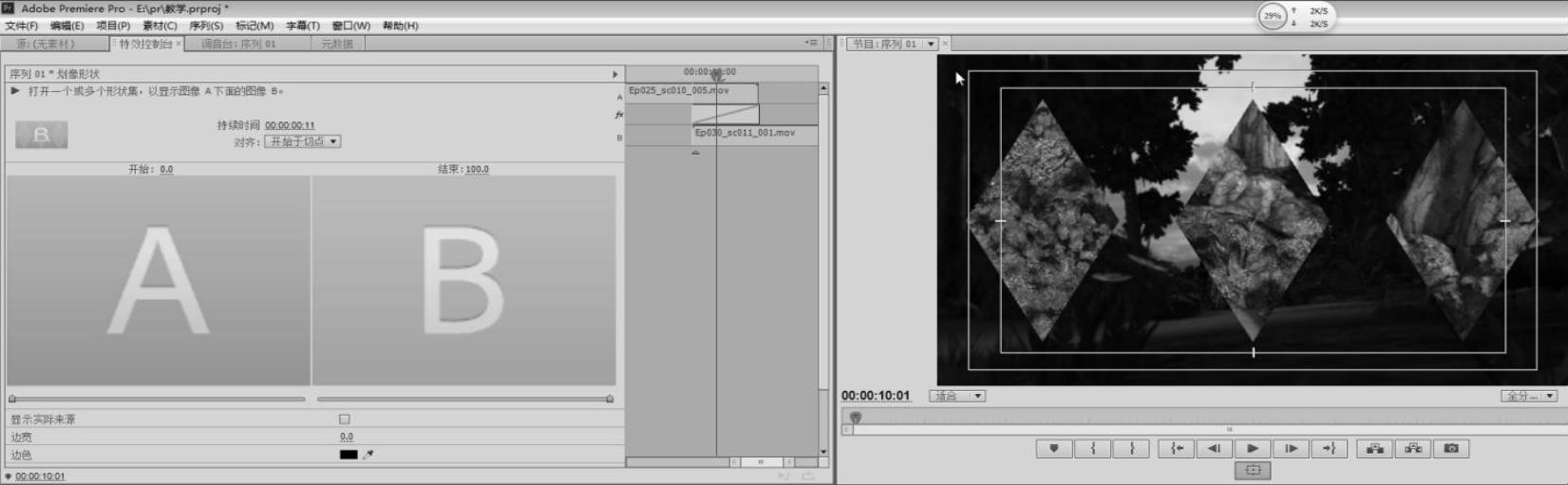This screenshot has width=1568, height=485.
Task: Pick border color with the eyedropper
Action: tap(368, 455)
